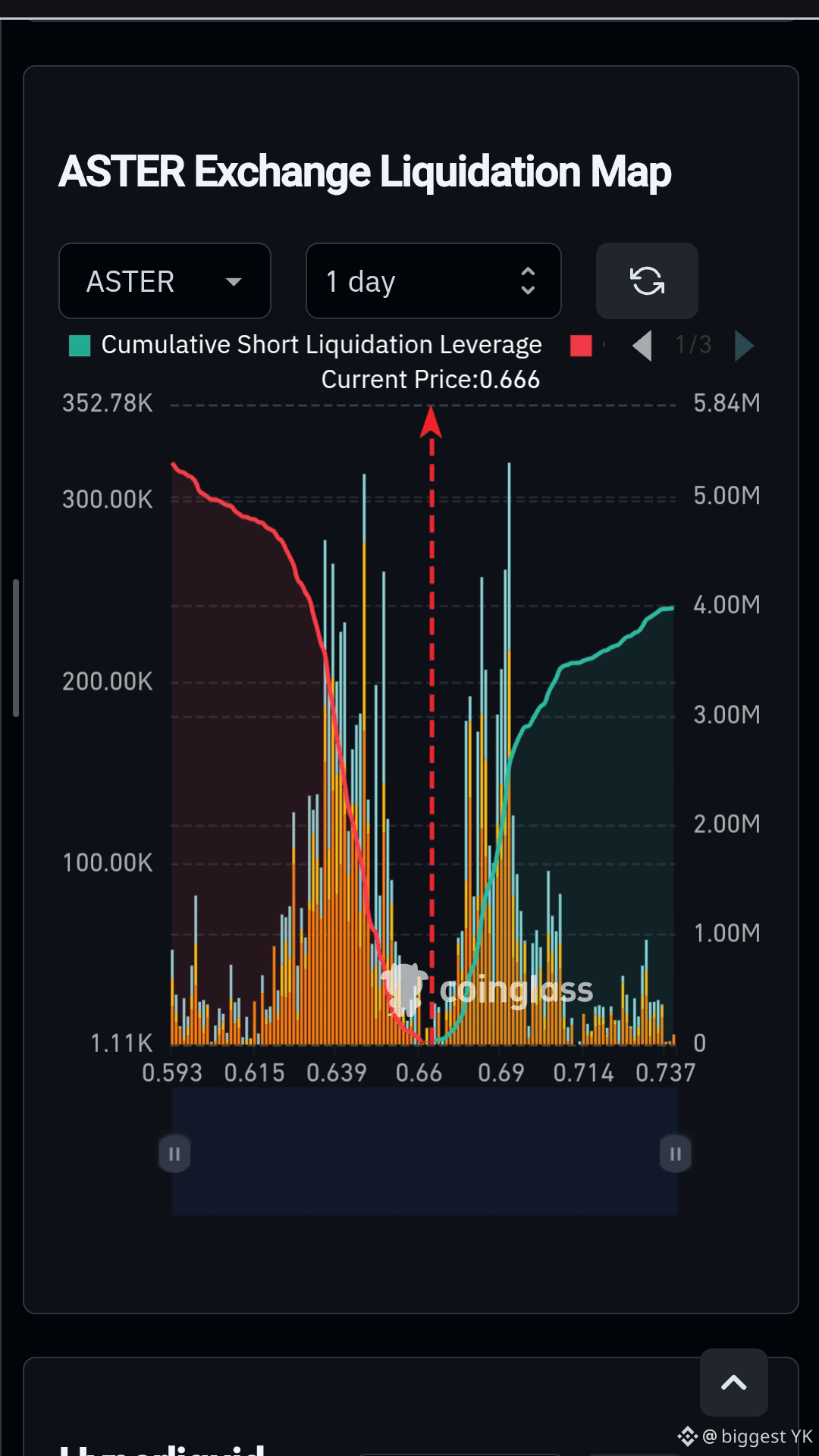Screen dimensions: 819x1456
Task: Click the Current Price:0.666 label
Action: click(x=431, y=380)
